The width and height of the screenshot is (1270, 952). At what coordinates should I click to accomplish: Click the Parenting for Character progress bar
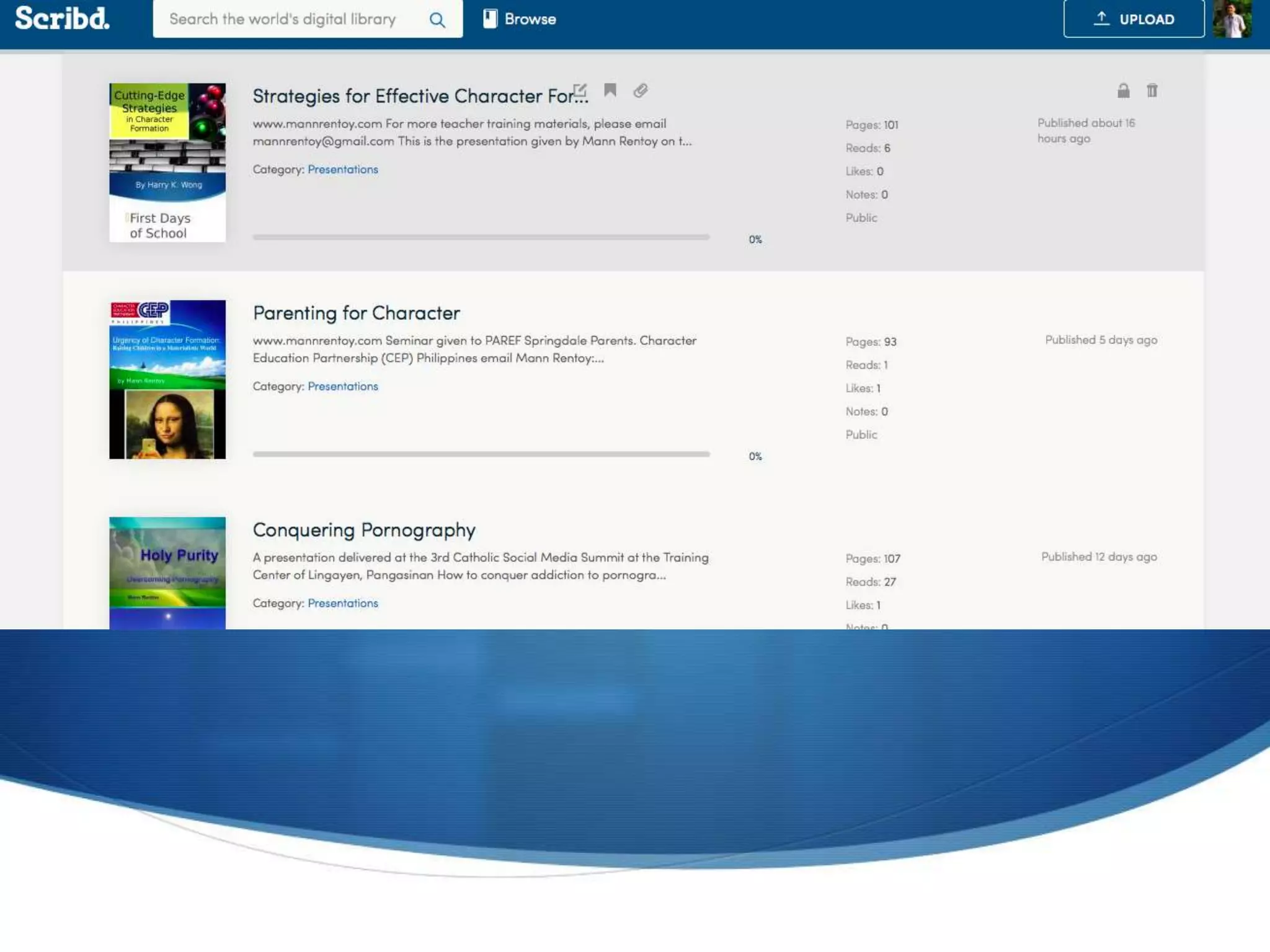pyautogui.click(x=481, y=454)
